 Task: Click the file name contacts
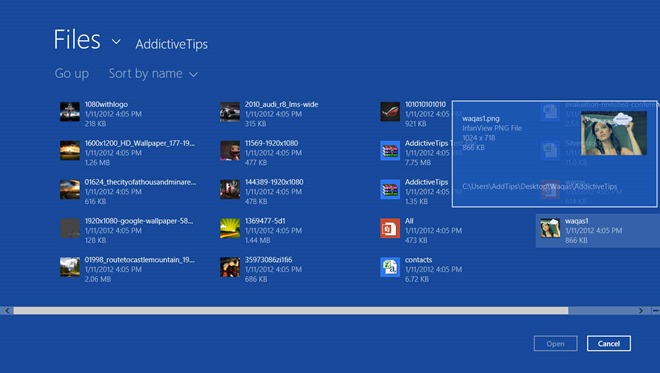418,260
